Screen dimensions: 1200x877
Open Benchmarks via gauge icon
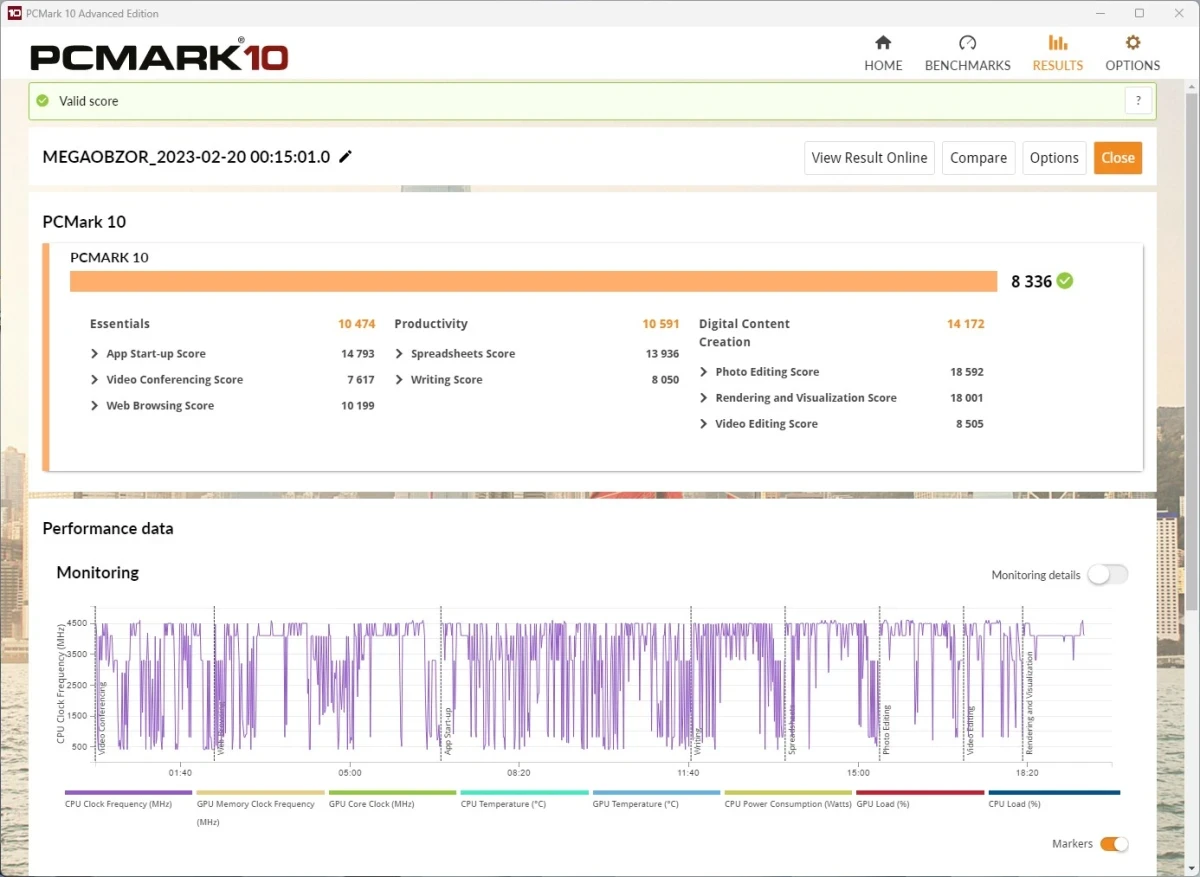pos(967,43)
